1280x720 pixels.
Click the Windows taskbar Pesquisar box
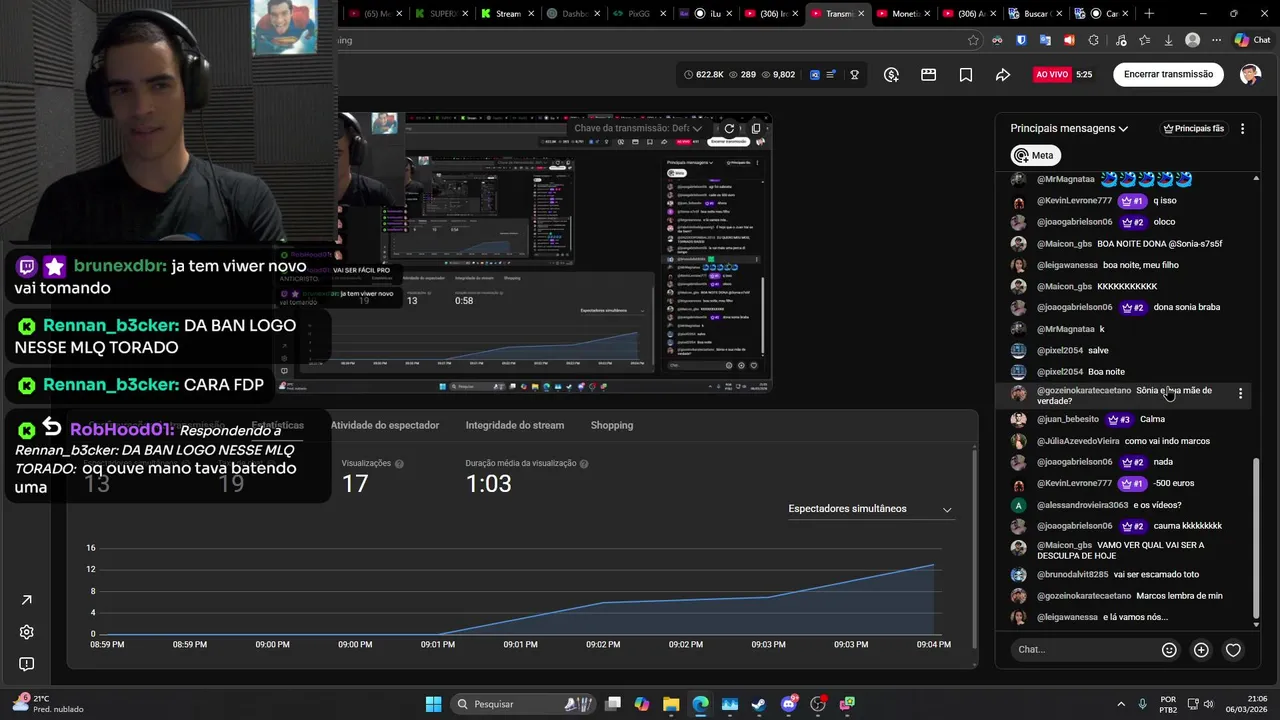coord(521,704)
